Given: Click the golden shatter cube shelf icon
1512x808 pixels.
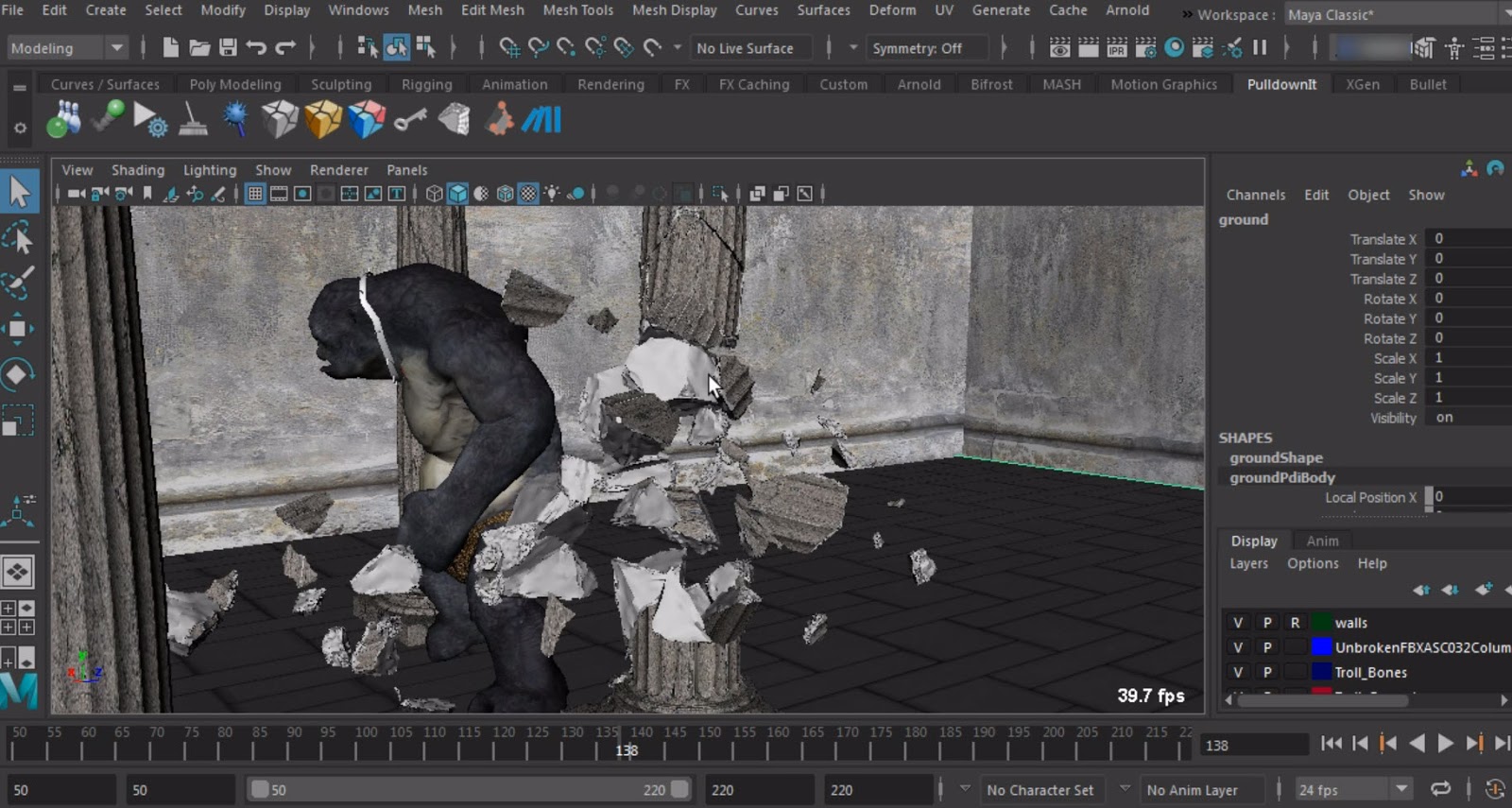Looking at the screenshot, I should [322, 120].
